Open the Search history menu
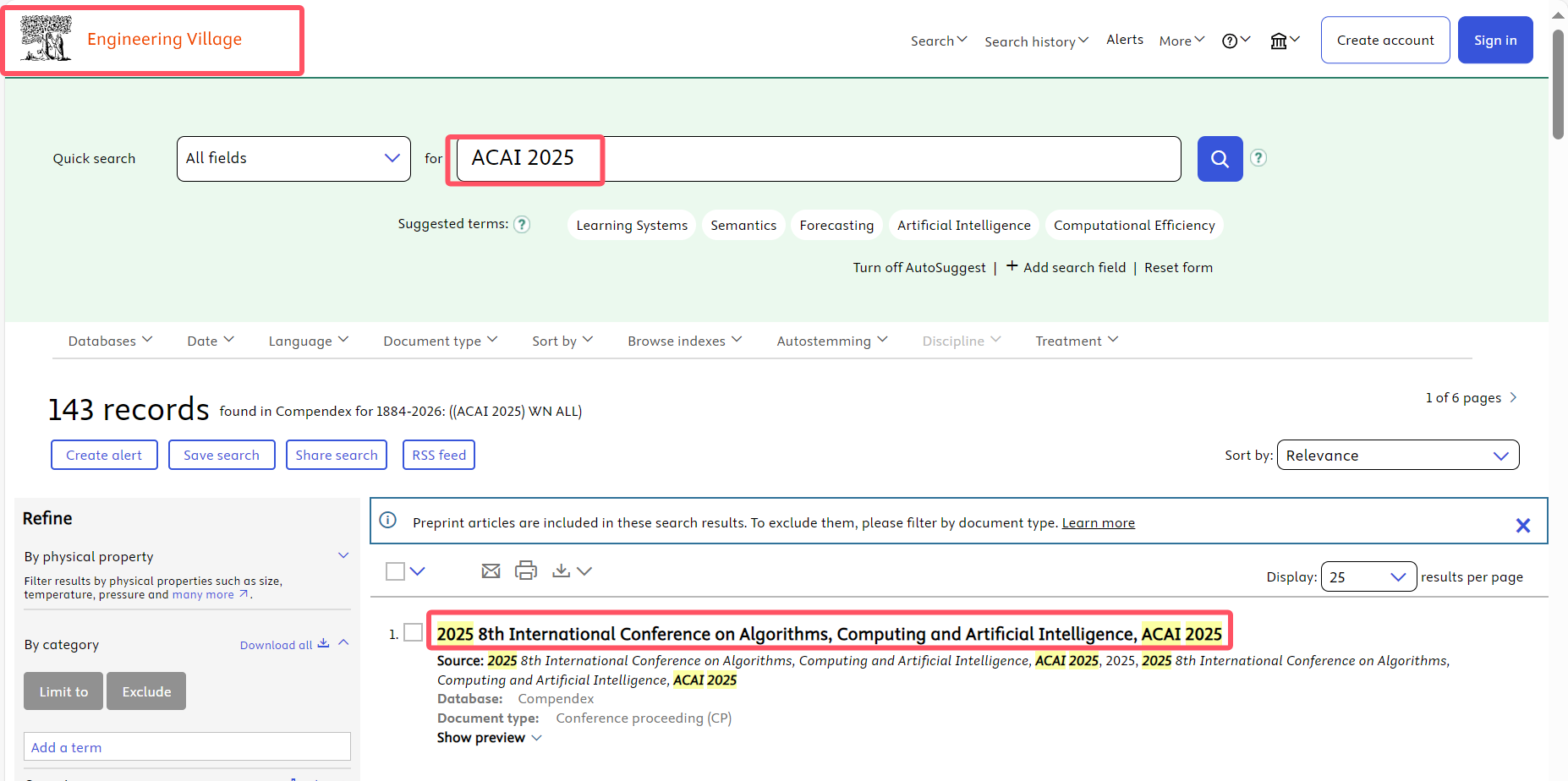 pyautogui.click(x=1036, y=41)
